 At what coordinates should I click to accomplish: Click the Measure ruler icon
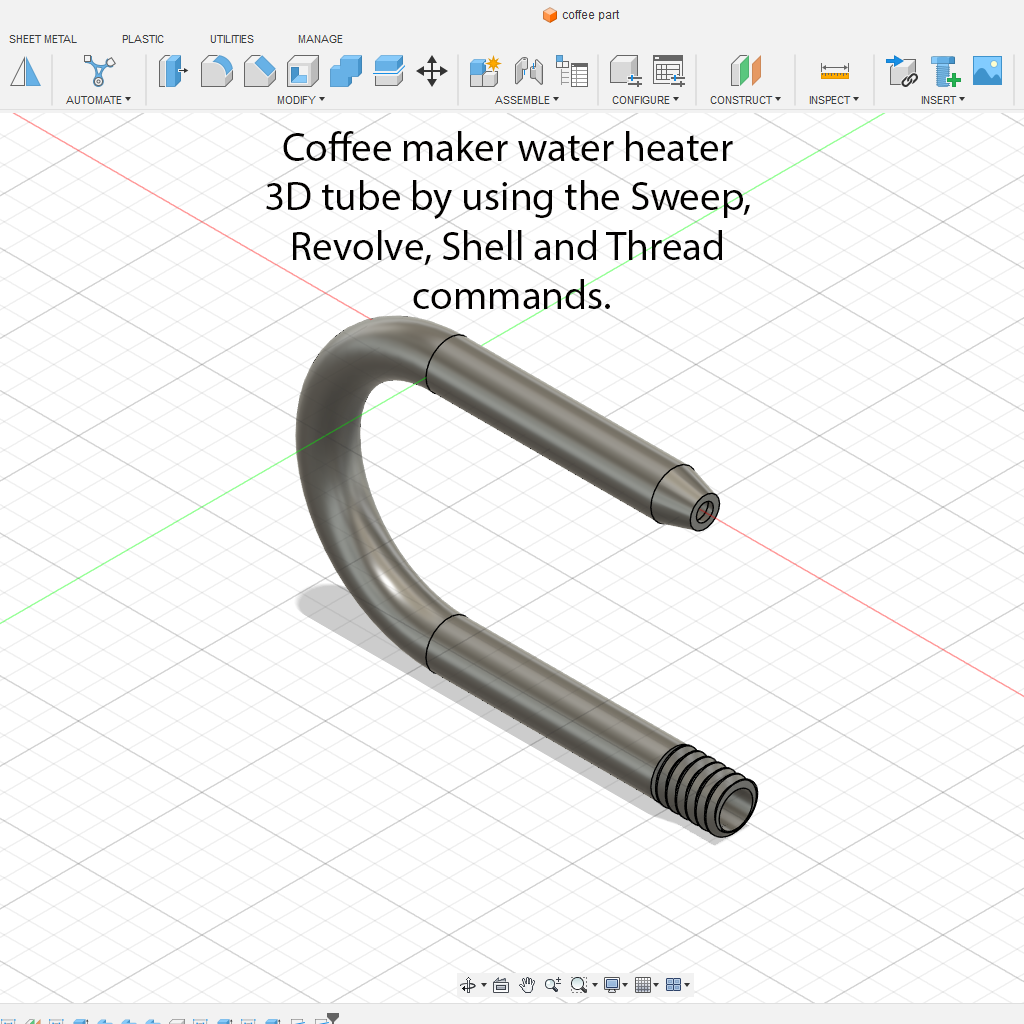834,71
